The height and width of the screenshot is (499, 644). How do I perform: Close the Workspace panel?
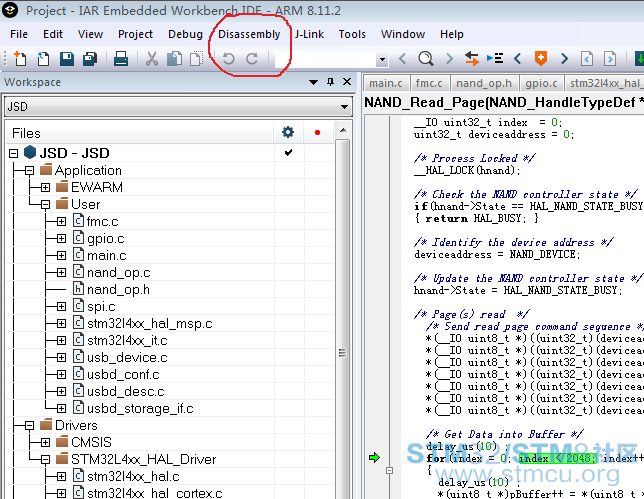tap(347, 82)
